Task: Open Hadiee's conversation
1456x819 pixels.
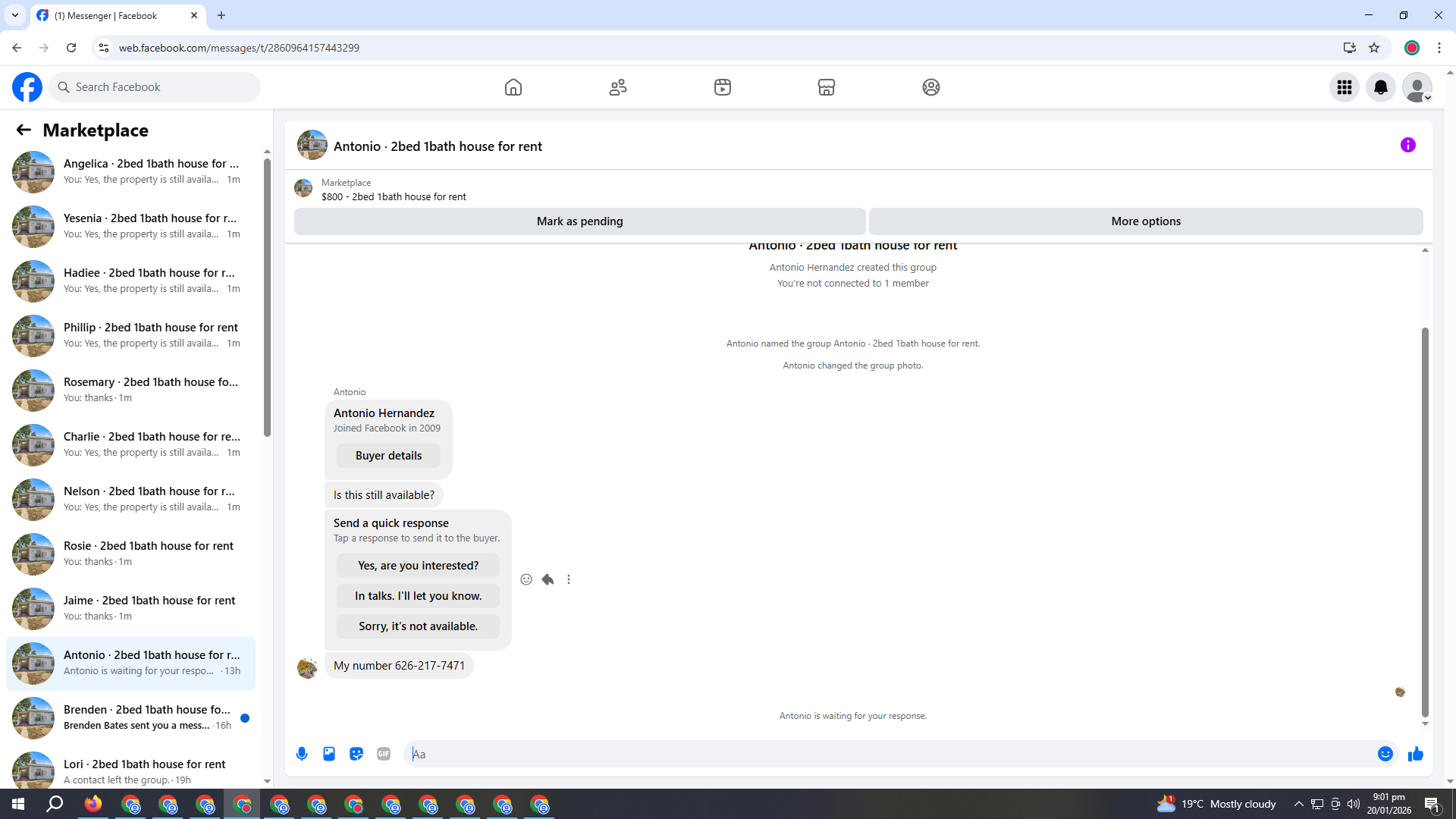Action: pos(130,281)
